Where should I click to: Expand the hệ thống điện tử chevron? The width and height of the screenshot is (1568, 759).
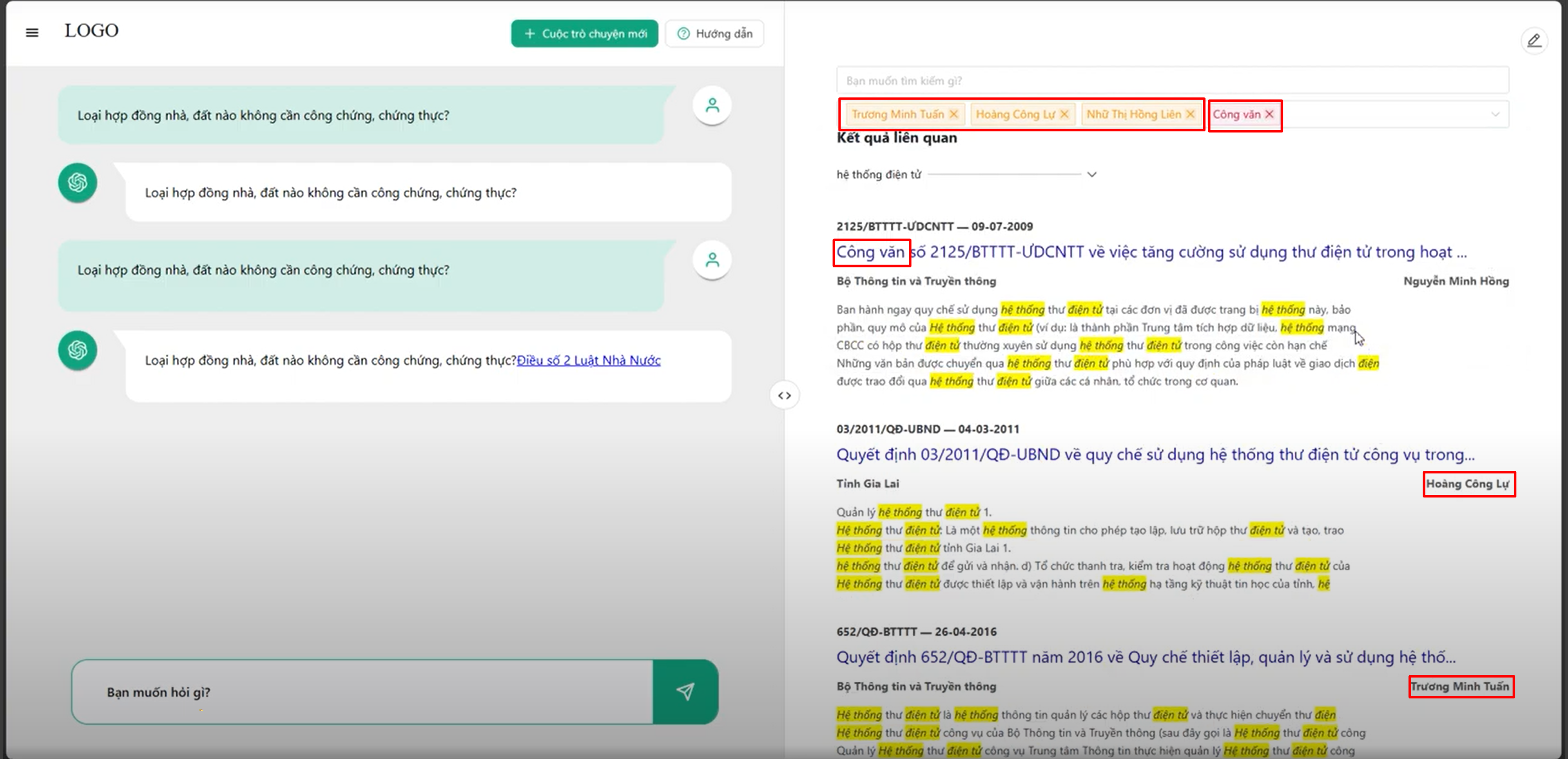[x=1092, y=175]
